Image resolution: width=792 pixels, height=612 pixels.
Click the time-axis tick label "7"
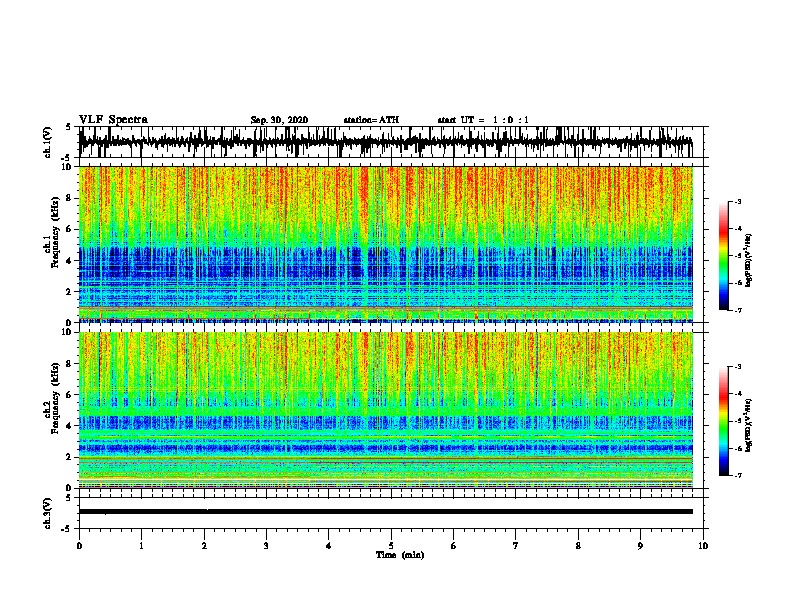click(x=516, y=546)
